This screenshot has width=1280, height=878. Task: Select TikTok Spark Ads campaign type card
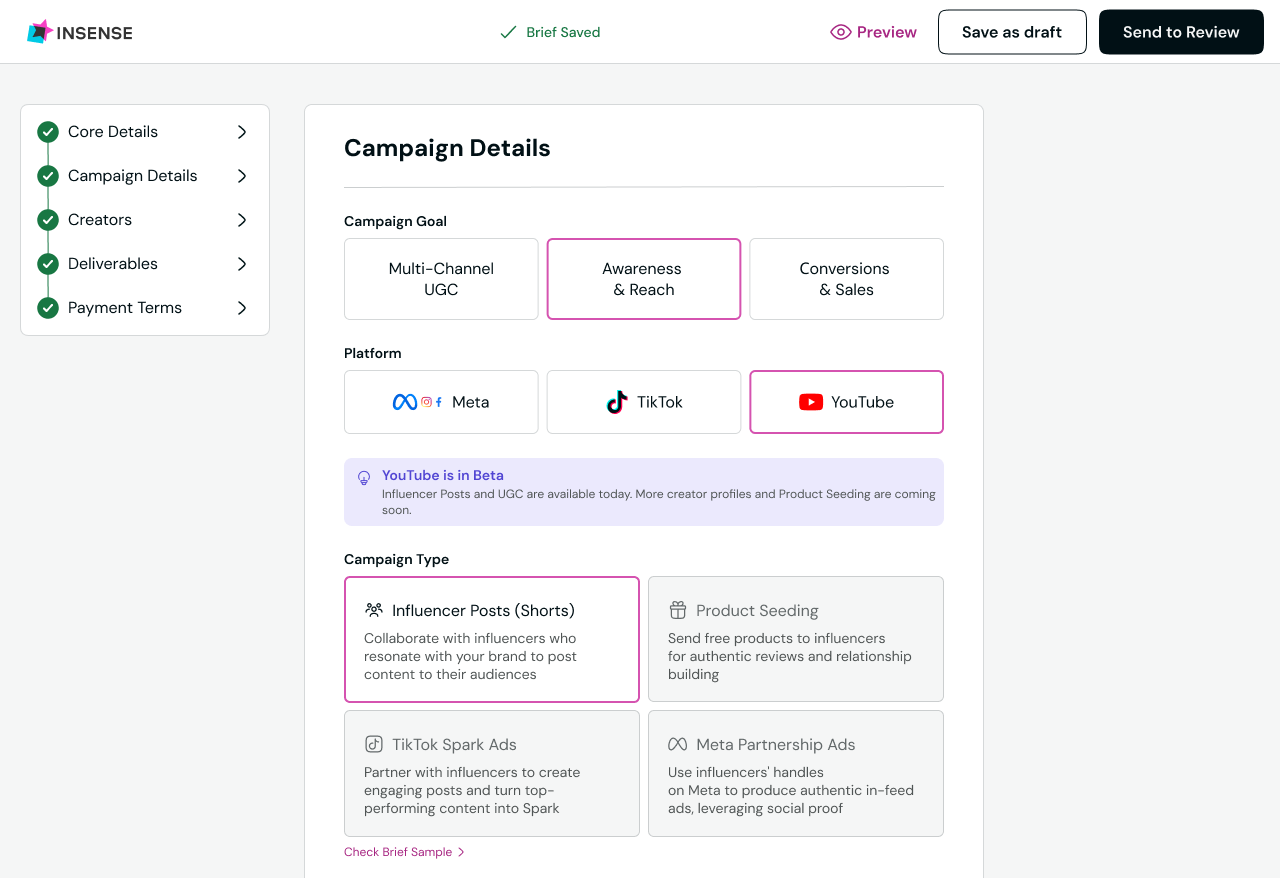coord(492,773)
